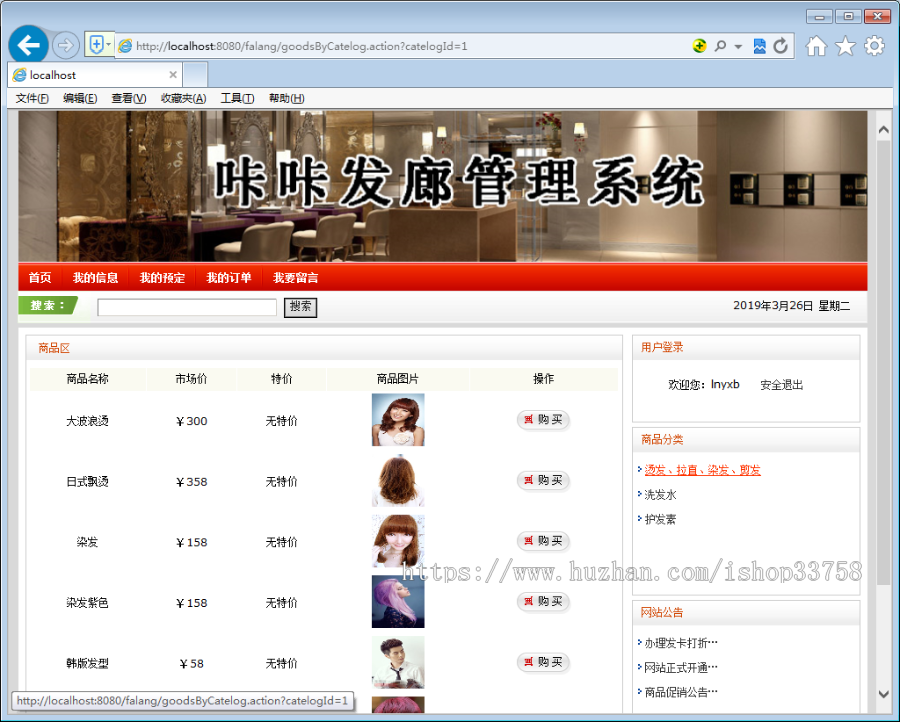Open the 洗发水 product category link
This screenshot has width=900, height=722.
661,494
